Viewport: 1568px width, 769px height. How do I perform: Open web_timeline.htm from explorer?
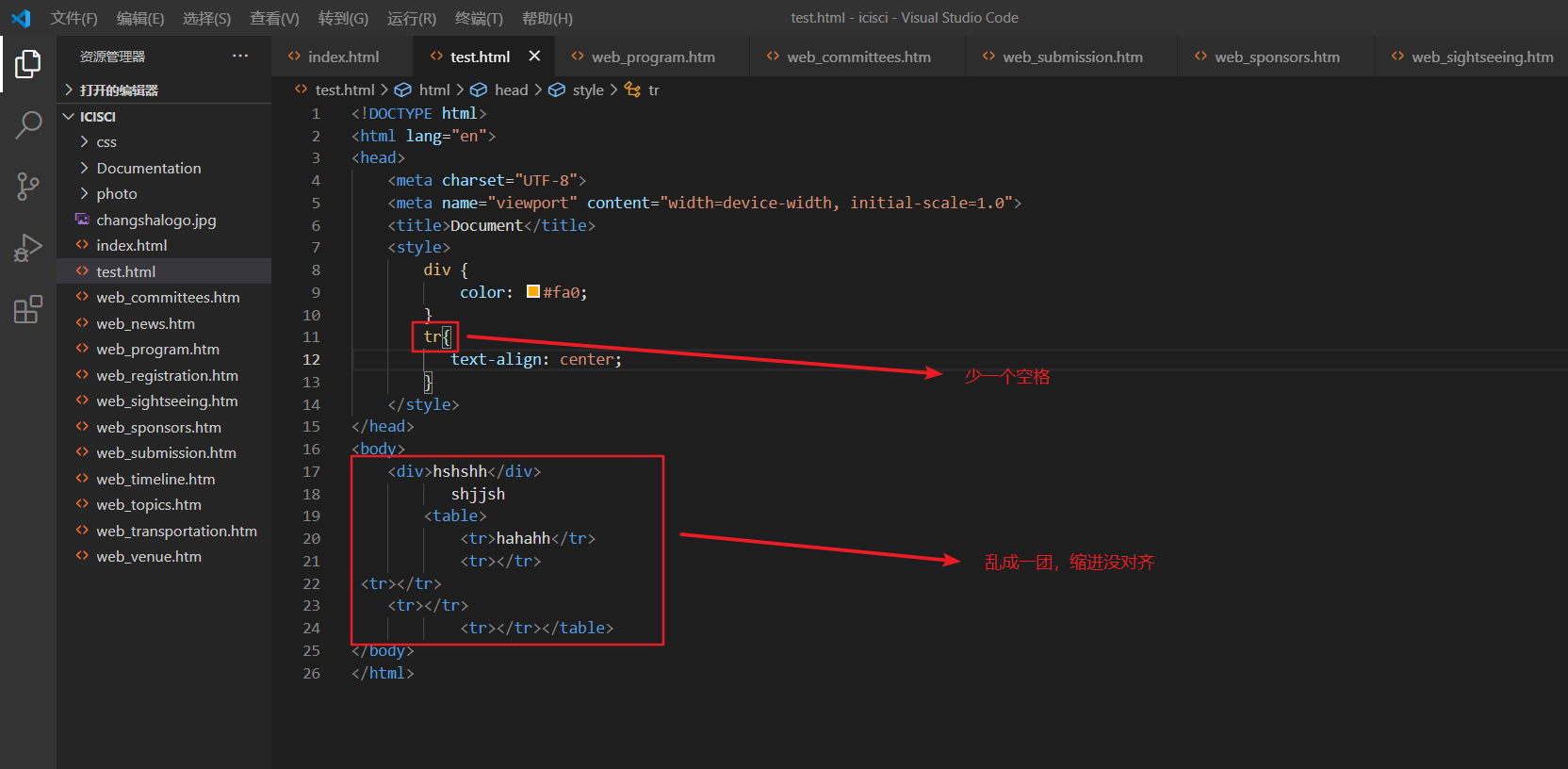(164, 479)
